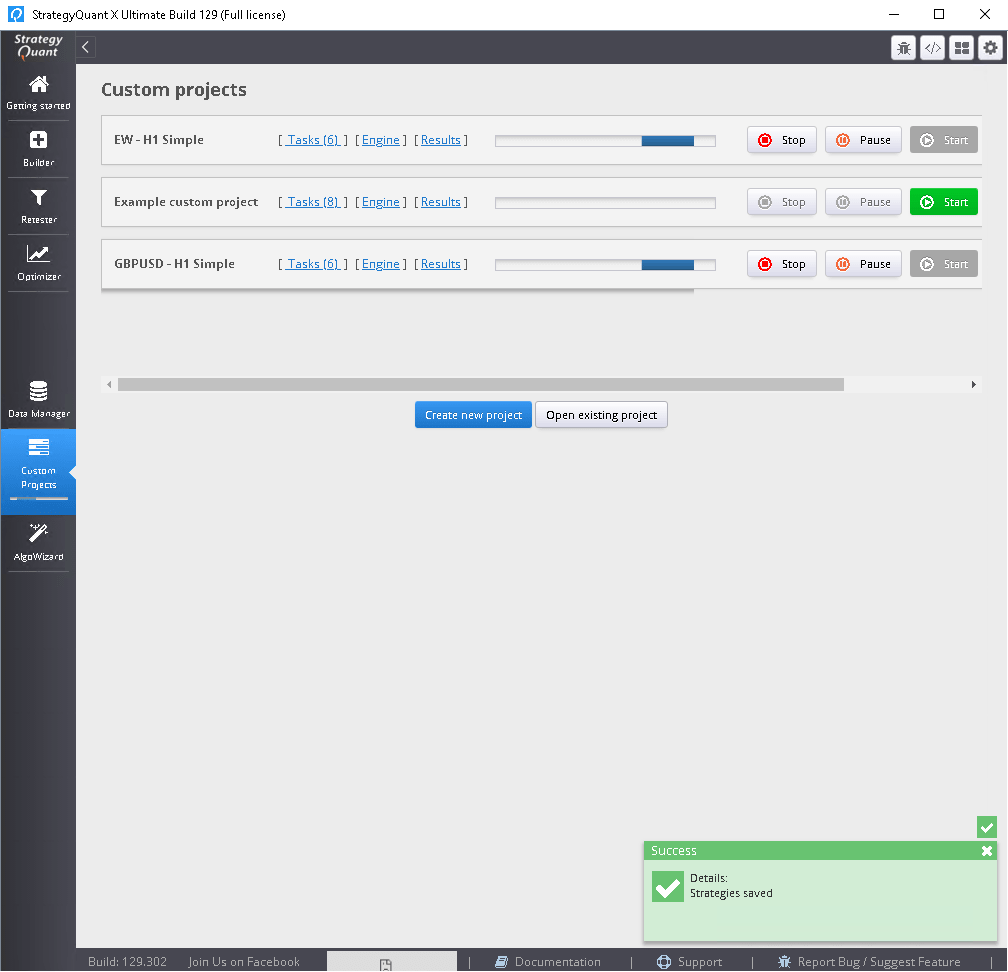Click the bug report icon in top toolbar
The height and width of the screenshot is (972, 1008).
pyautogui.click(x=903, y=48)
